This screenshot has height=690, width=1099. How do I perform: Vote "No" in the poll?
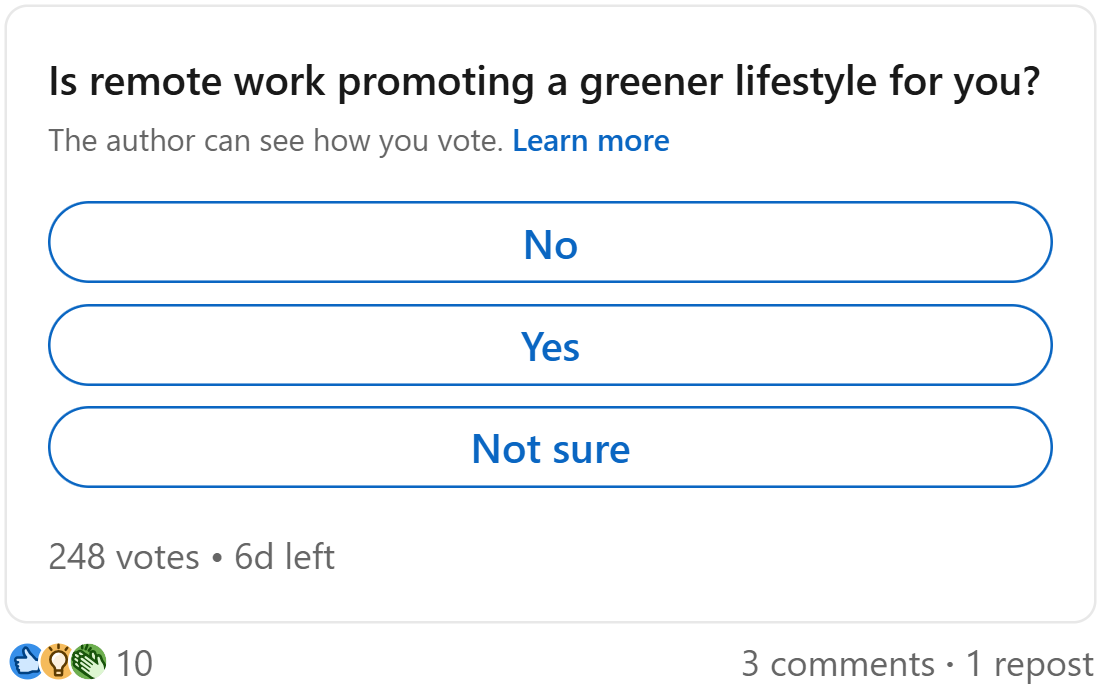550,243
